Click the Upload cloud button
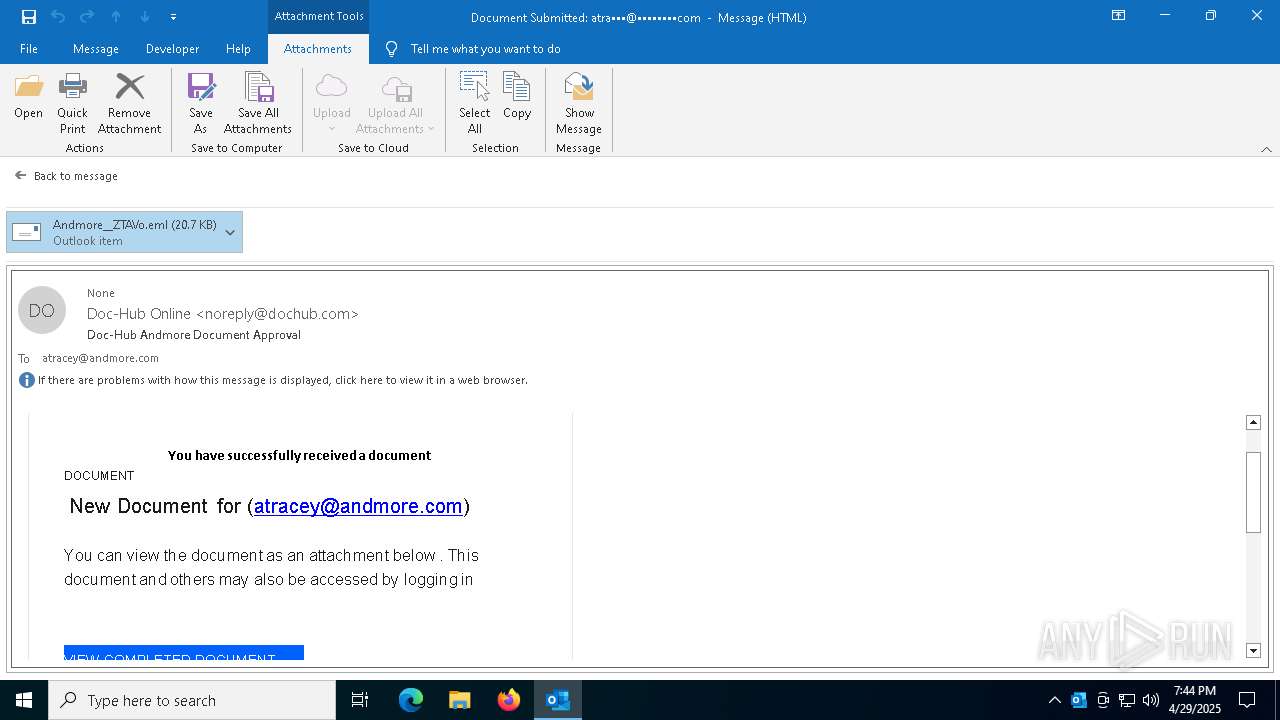The width and height of the screenshot is (1280, 720). point(332,103)
